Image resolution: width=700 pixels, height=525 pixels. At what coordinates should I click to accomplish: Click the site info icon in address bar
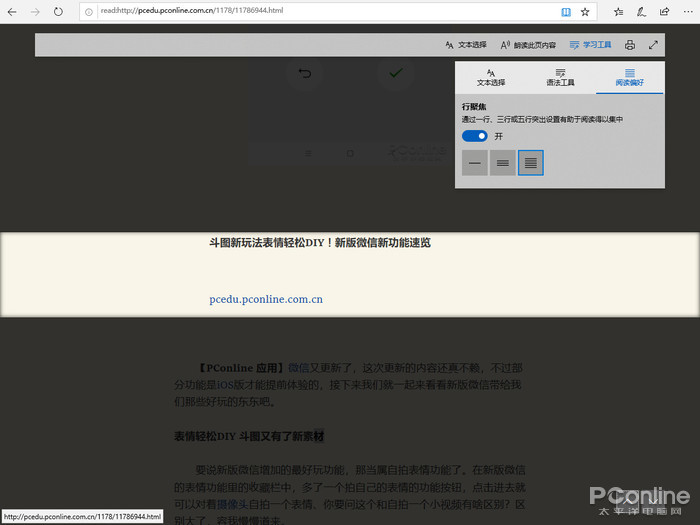(x=89, y=12)
